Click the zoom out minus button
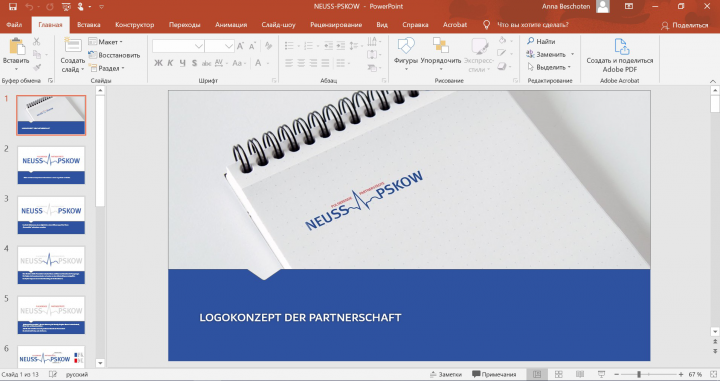720x381 pixels. 617,374
